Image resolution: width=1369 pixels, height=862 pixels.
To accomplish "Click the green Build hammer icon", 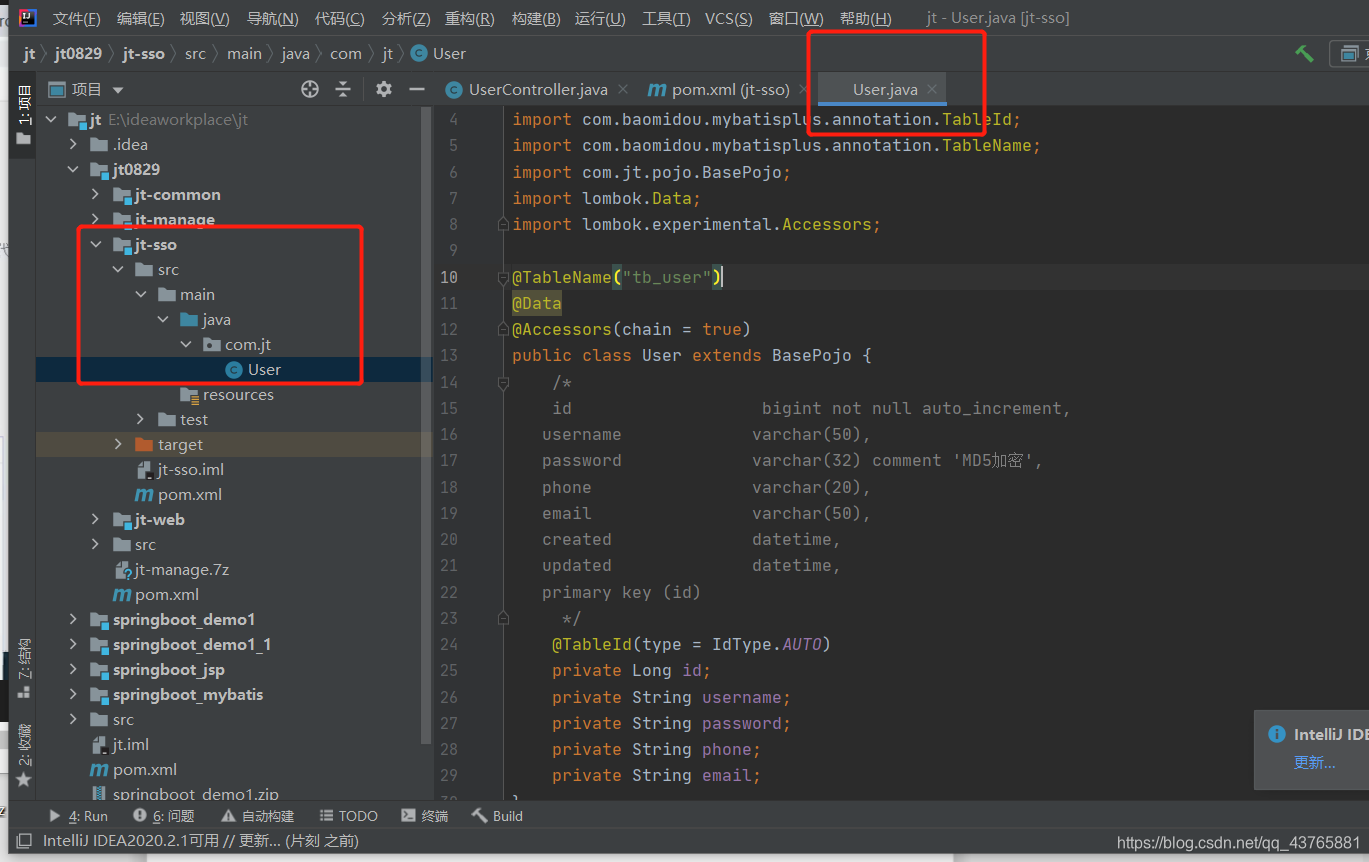I will [1304, 53].
